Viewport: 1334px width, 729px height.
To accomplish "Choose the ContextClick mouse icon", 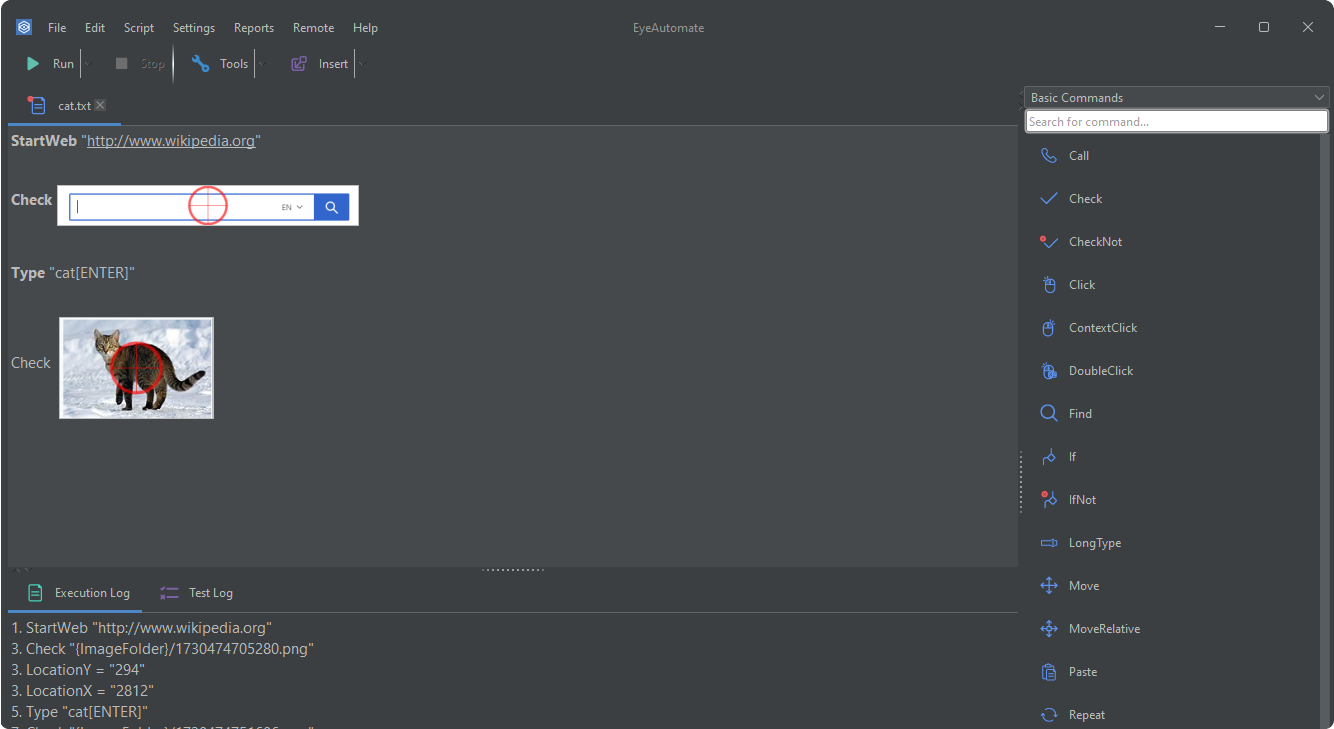I will click(x=1049, y=328).
